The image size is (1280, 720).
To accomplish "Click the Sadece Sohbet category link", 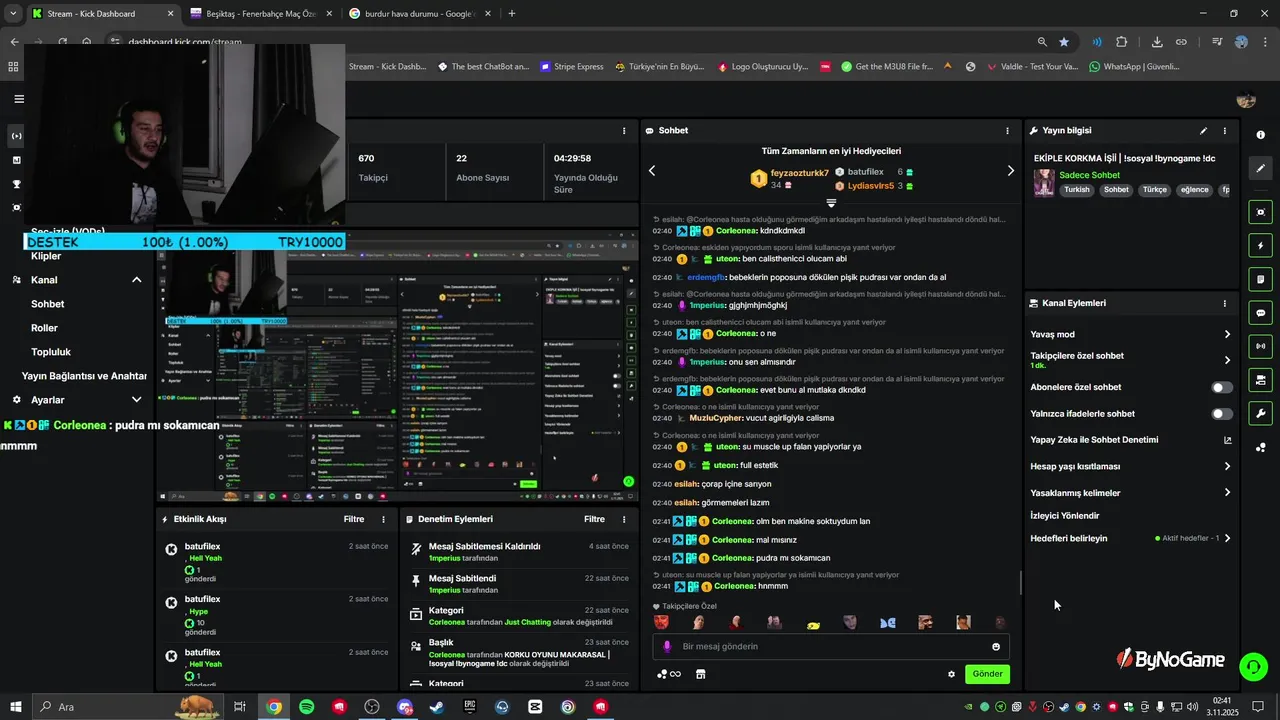I will coord(1089,175).
